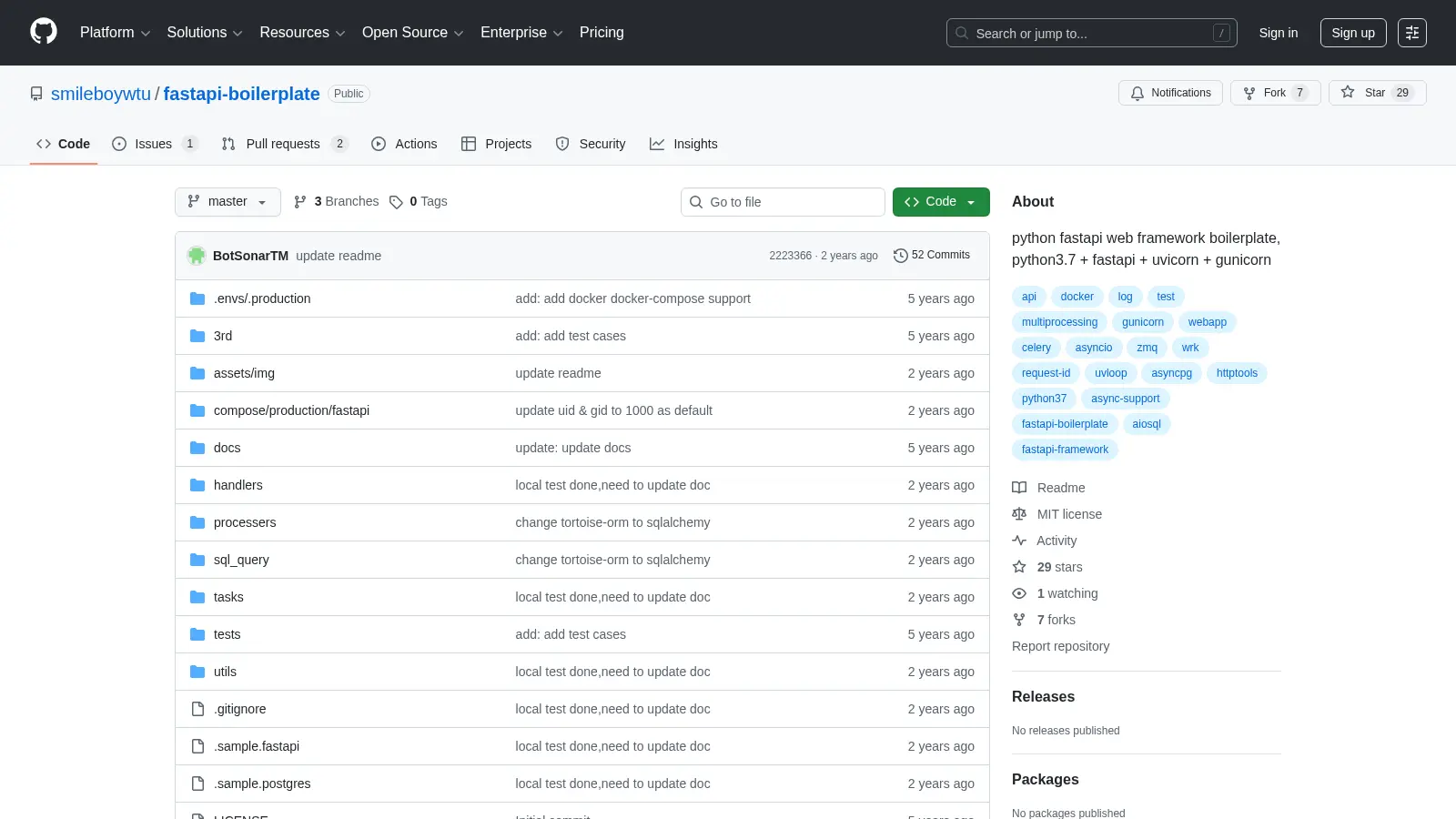
Task: Open the Actions tab
Action: pyautogui.click(x=404, y=144)
